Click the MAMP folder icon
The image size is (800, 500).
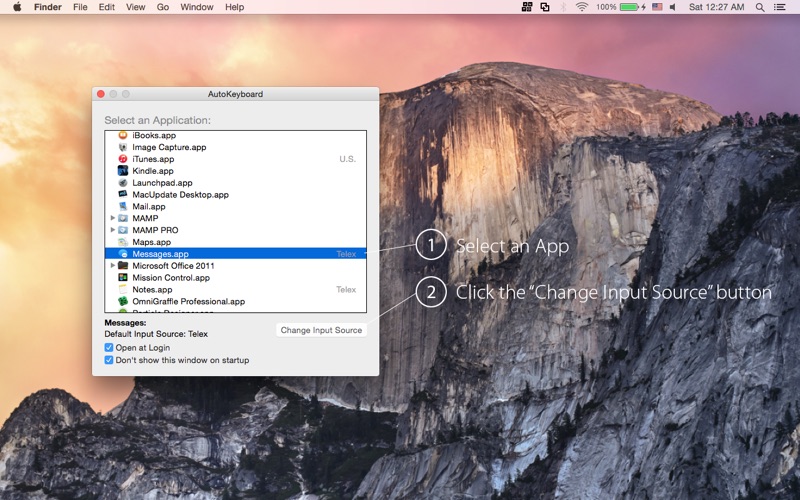[x=123, y=218]
